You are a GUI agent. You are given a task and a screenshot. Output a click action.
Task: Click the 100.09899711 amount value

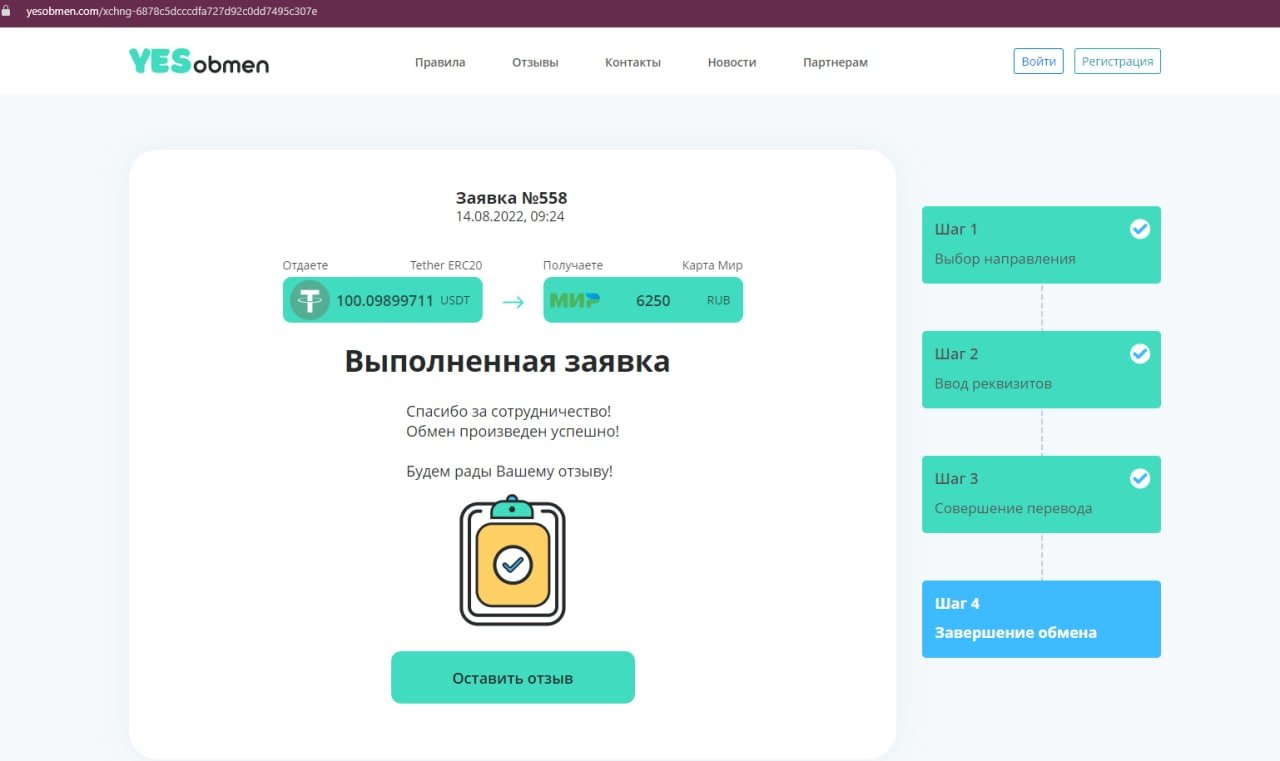pyautogui.click(x=385, y=300)
